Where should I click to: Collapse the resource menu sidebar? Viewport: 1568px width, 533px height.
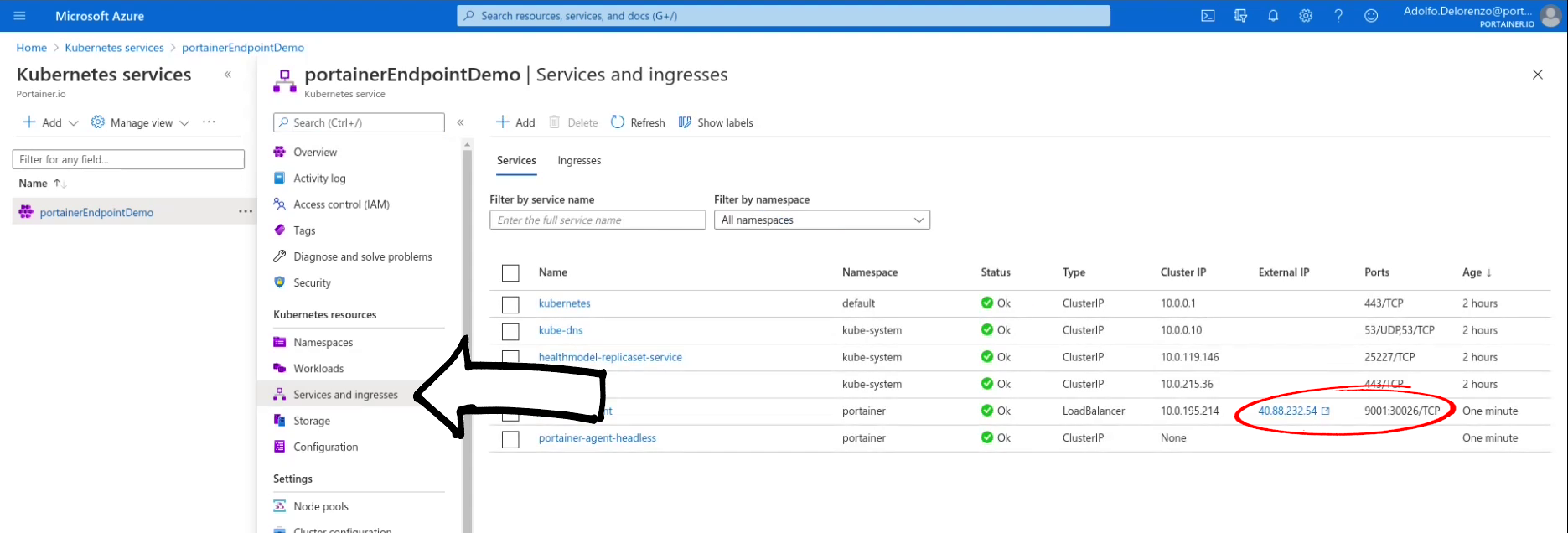[x=460, y=122]
